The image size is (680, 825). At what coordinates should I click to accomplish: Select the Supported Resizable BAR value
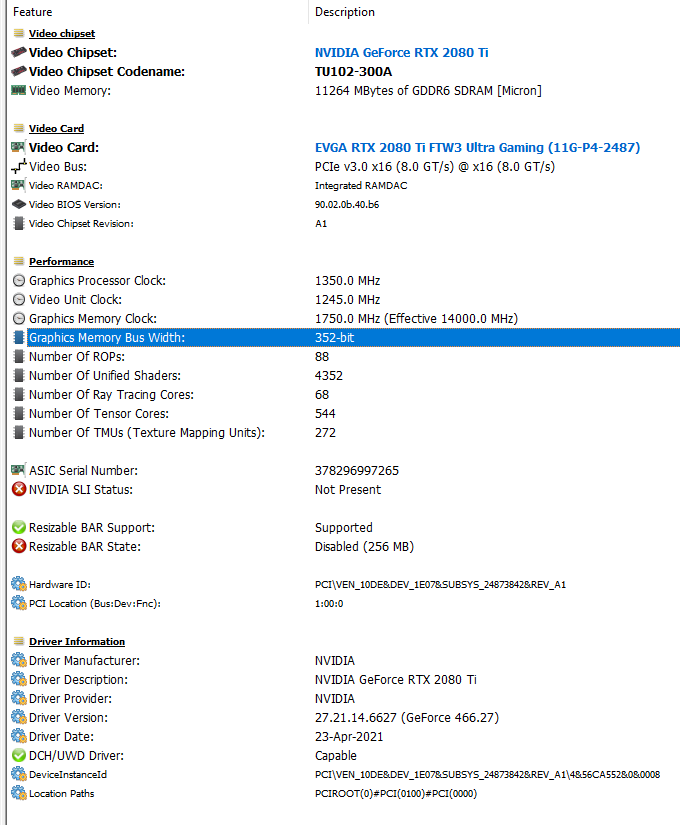coord(344,528)
